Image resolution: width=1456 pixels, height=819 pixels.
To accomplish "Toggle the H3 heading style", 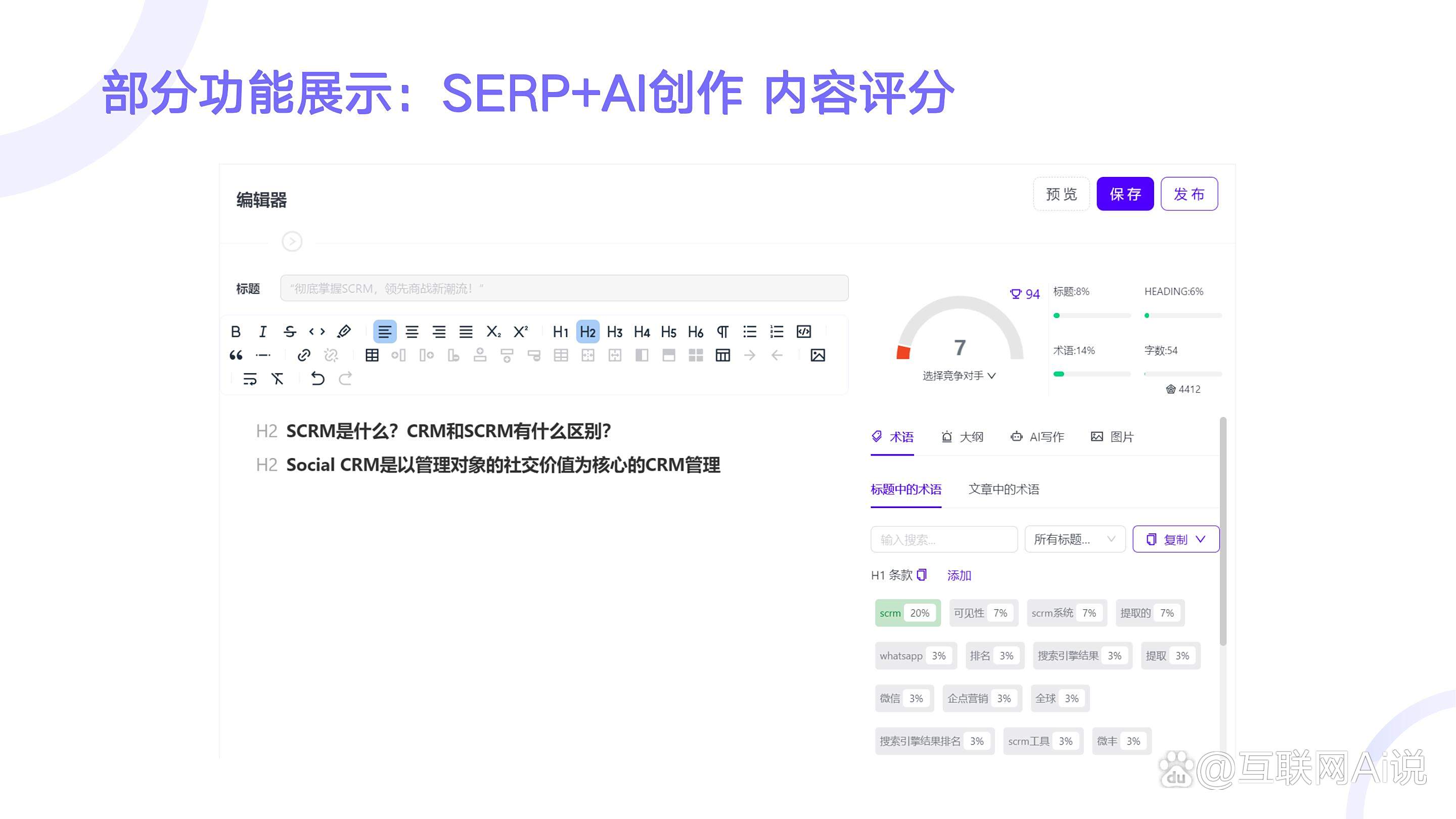I will [x=615, y=331].
